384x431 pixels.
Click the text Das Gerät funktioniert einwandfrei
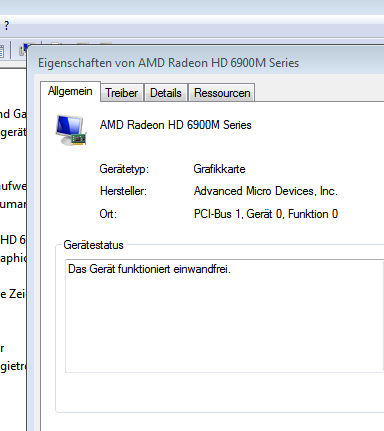pos(149,269)
